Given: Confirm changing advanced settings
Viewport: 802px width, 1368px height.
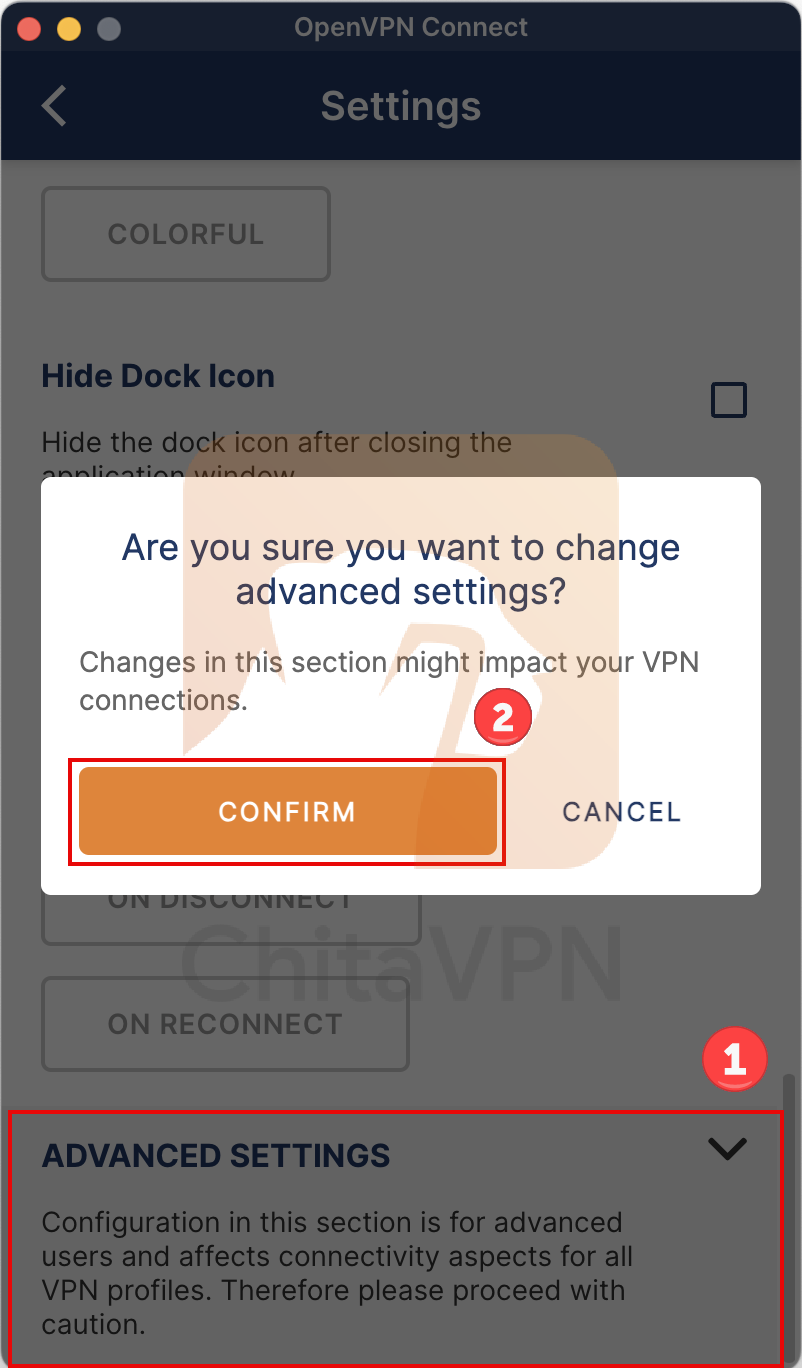Looking at the screenshot, I should [x=287, y=811].
